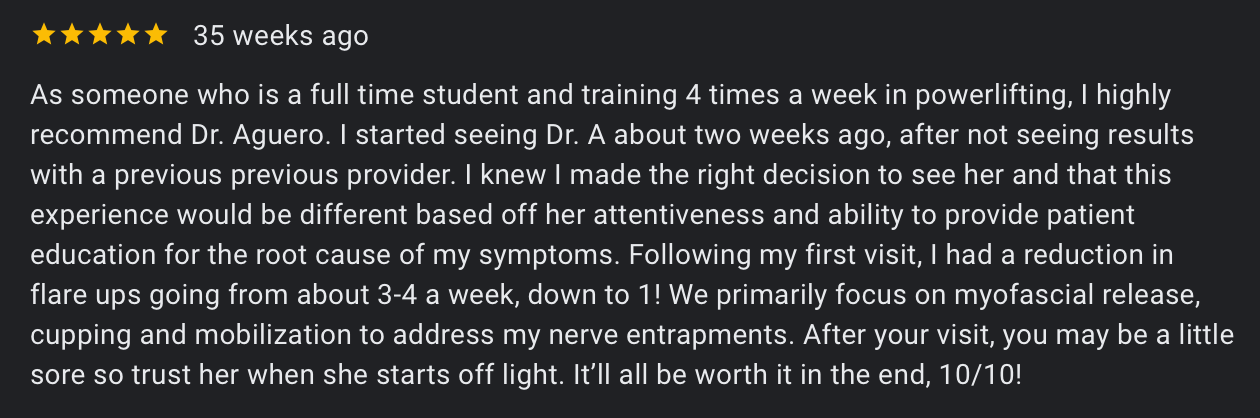
Task: Click the fifth (last) gold rating star
Action: pos(155,36)
